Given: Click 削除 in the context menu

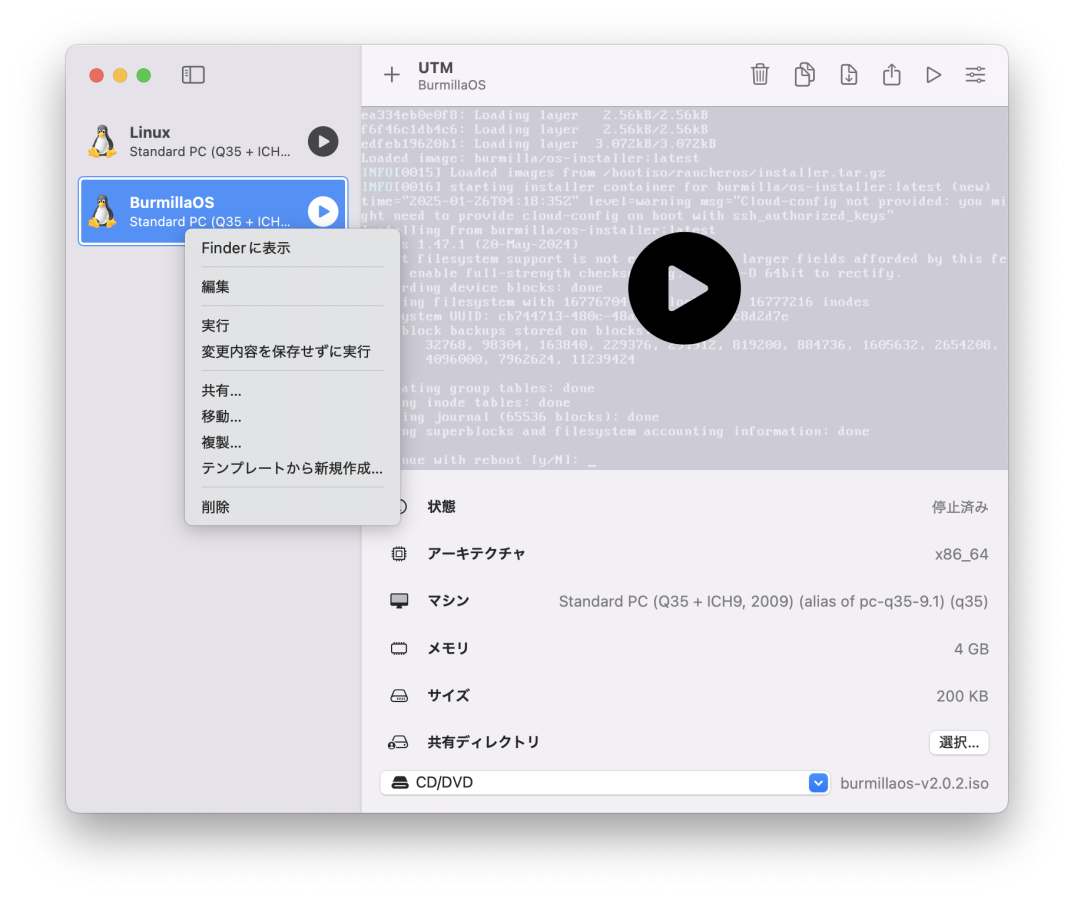Looking at the screenshot, I should coord(216,507).
